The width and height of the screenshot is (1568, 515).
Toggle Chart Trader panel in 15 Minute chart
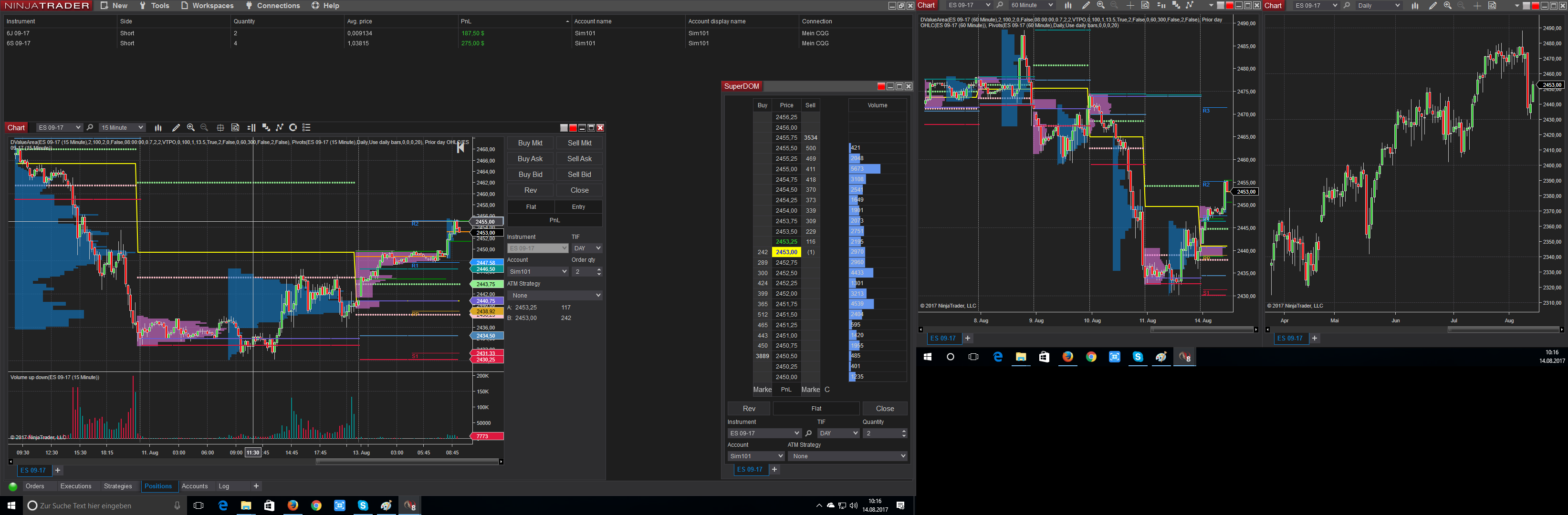pyautogui.click(x=251, y=128)
